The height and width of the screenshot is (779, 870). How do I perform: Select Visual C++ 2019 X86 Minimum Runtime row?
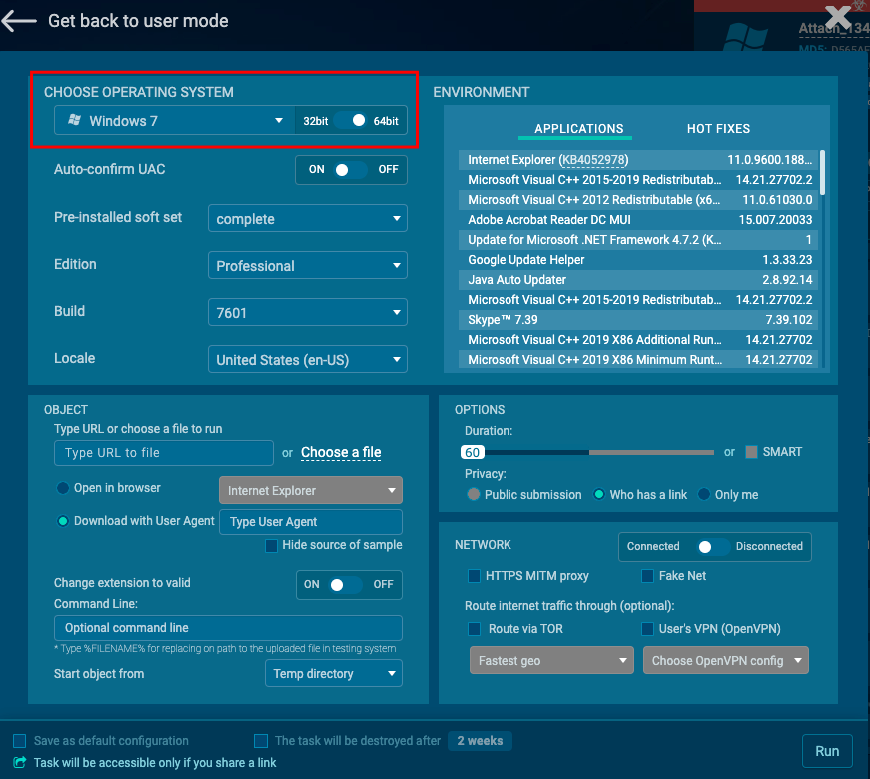(638, 360)
